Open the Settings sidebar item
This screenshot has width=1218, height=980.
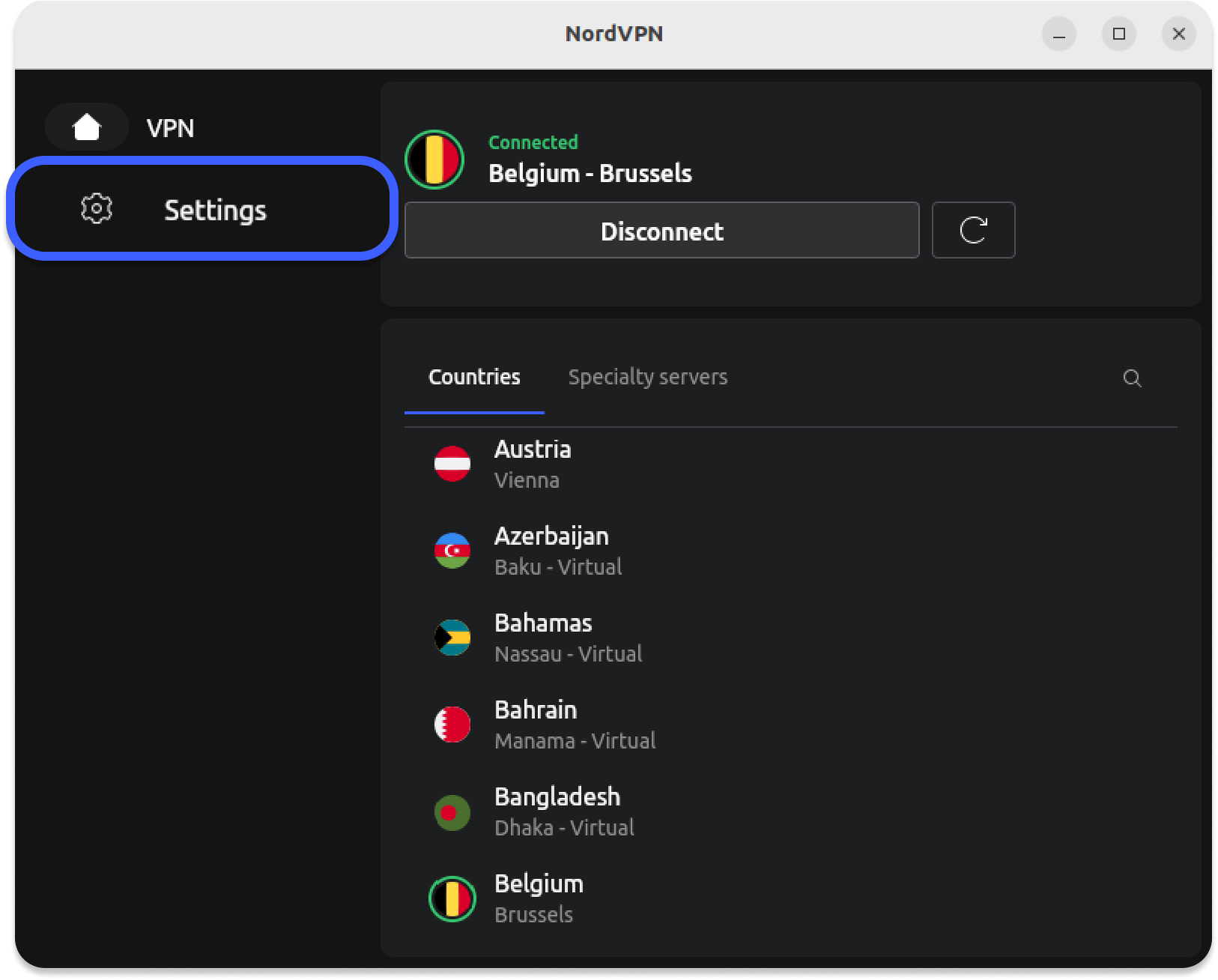point(215,210)
